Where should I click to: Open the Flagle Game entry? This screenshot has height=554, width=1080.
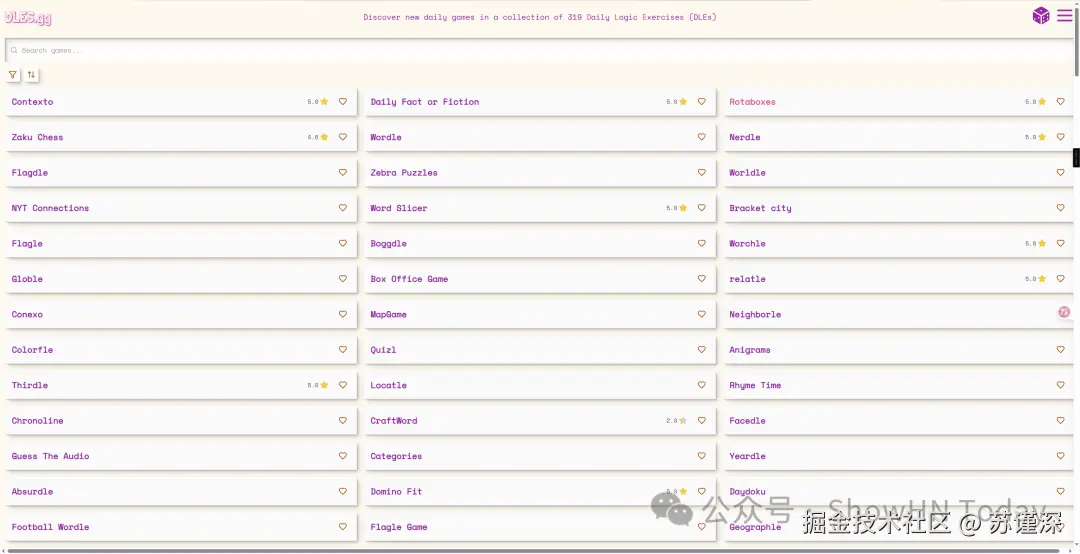[399, 526]
